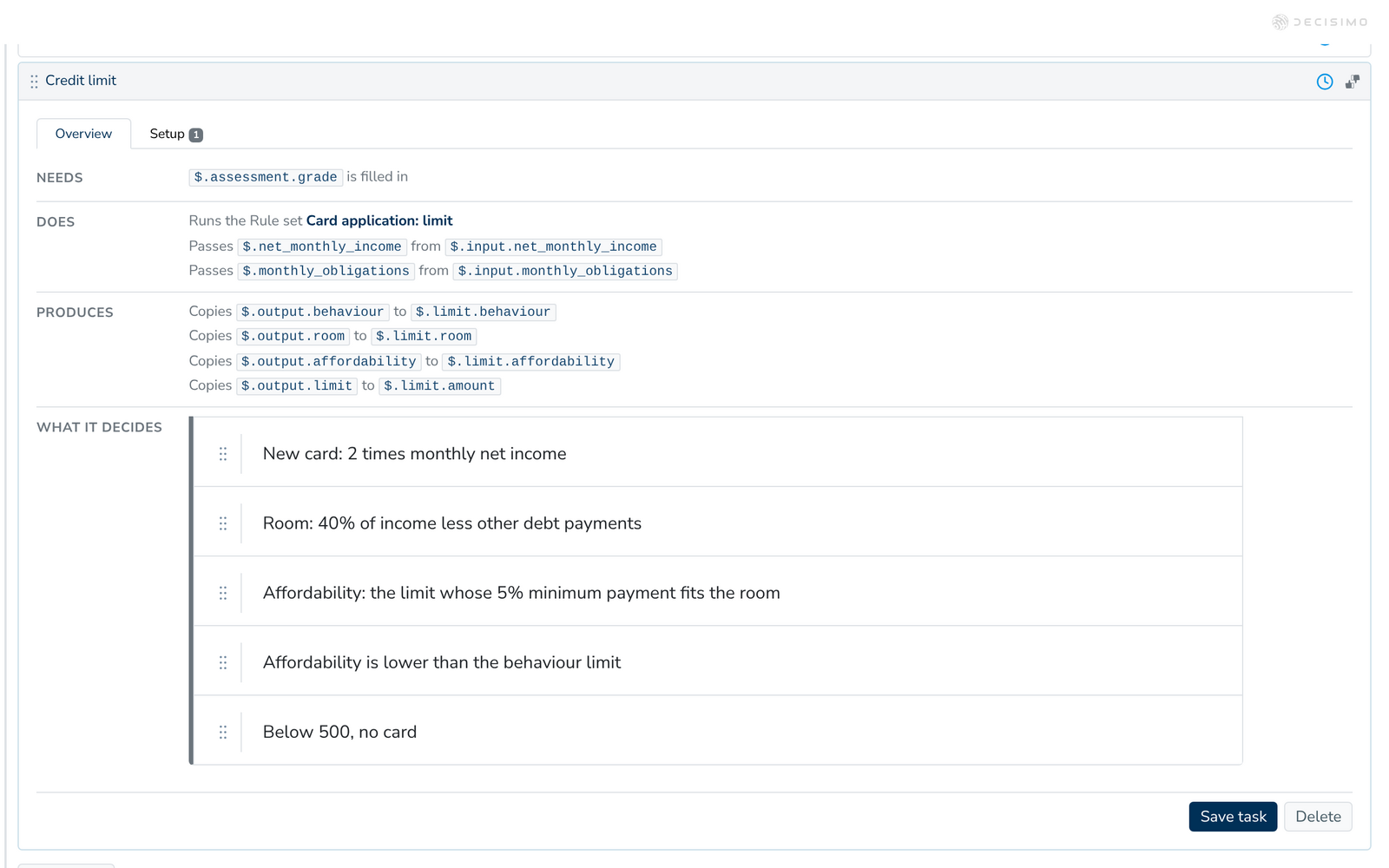Screen dimensions: 1389x868
Task: Click drag handle of Room 40% rule
Action: pos(223,523)
